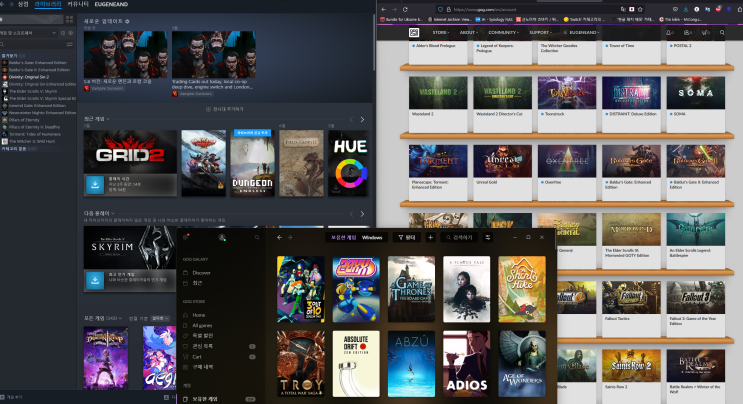The width and height of the screenshot is (743, 404).
Task: Open the ABOUT menu on GOG website
Action: click(x=469, y=33)
